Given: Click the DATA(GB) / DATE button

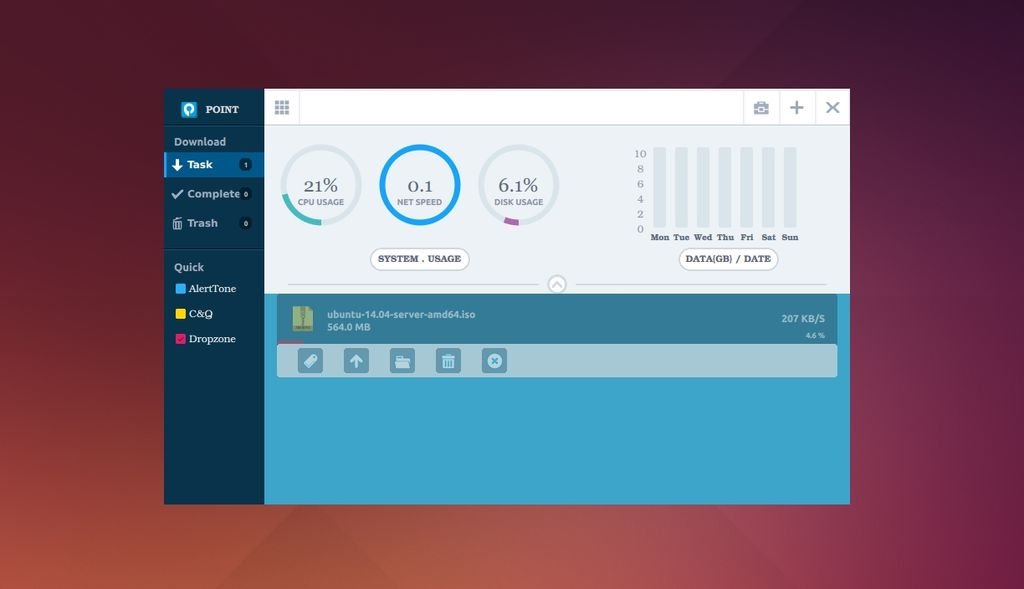Looking at the screenshot, I should [x=728, y=259].
